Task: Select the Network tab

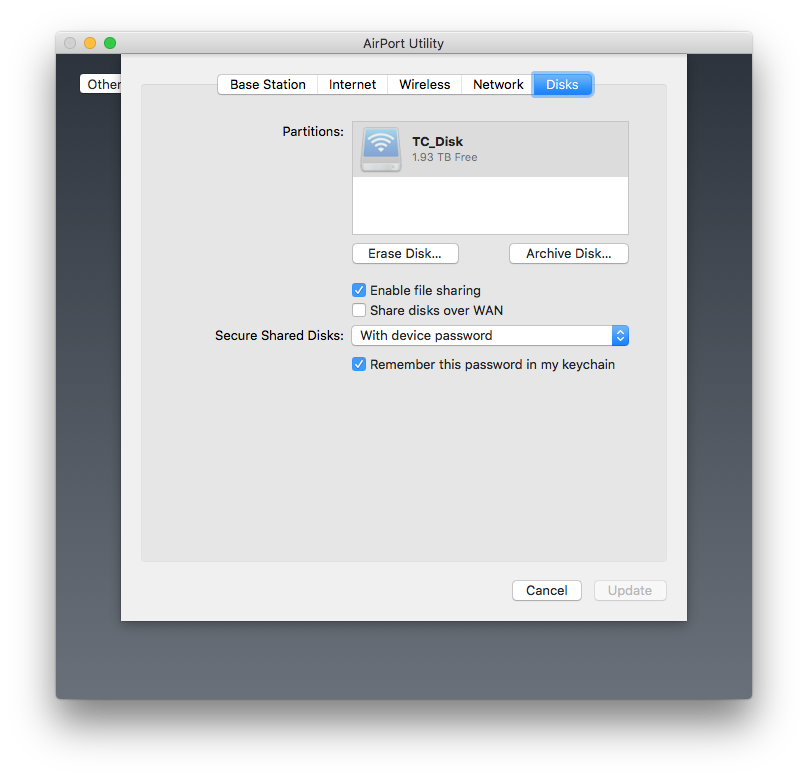Action: coord(498,84)
